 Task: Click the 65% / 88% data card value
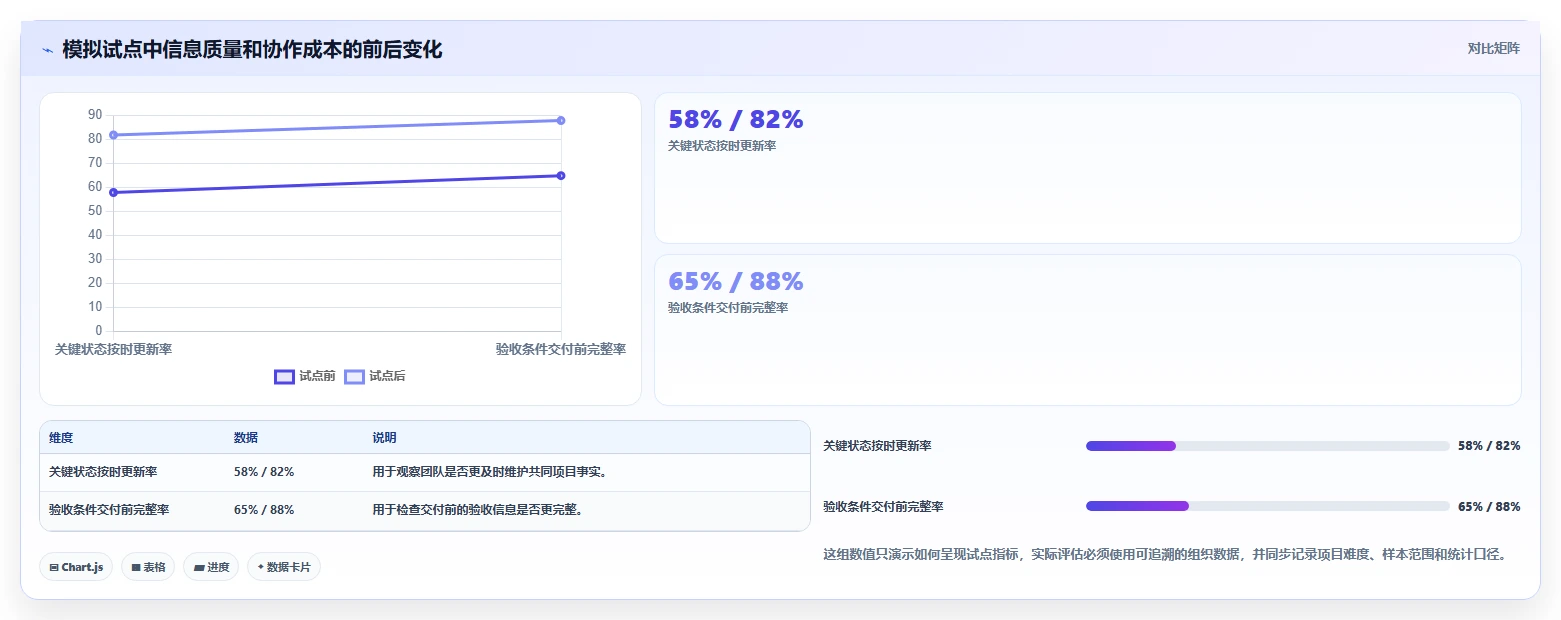[x=736, y=281]
